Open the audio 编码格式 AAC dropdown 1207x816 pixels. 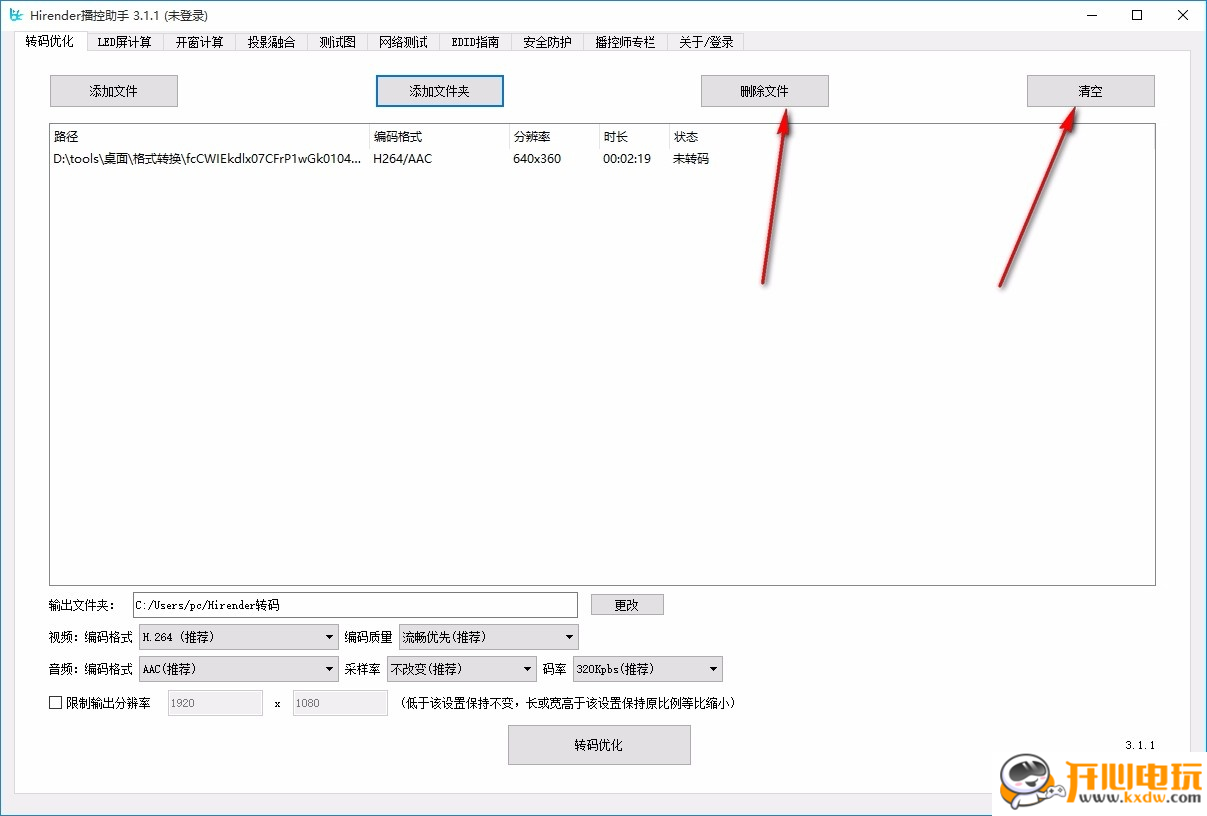coord(239,669)
